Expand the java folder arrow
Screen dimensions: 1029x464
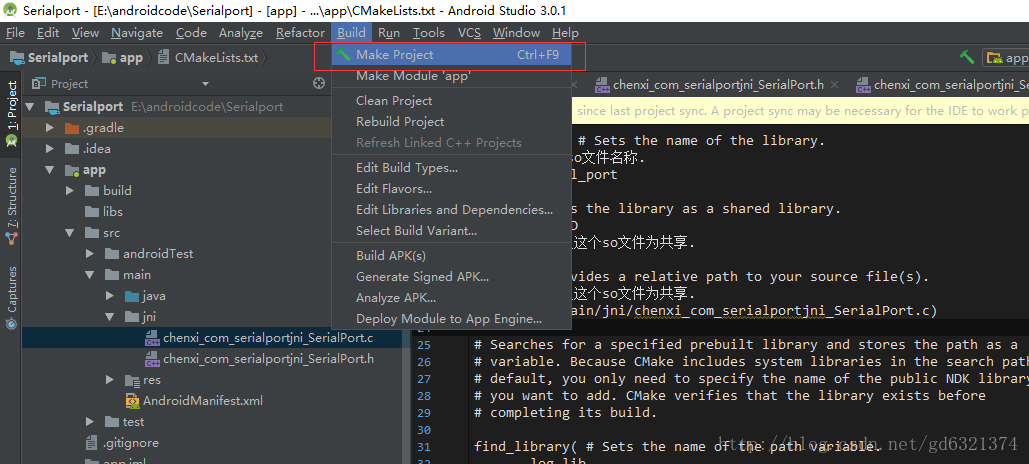(x=110, y=295)
